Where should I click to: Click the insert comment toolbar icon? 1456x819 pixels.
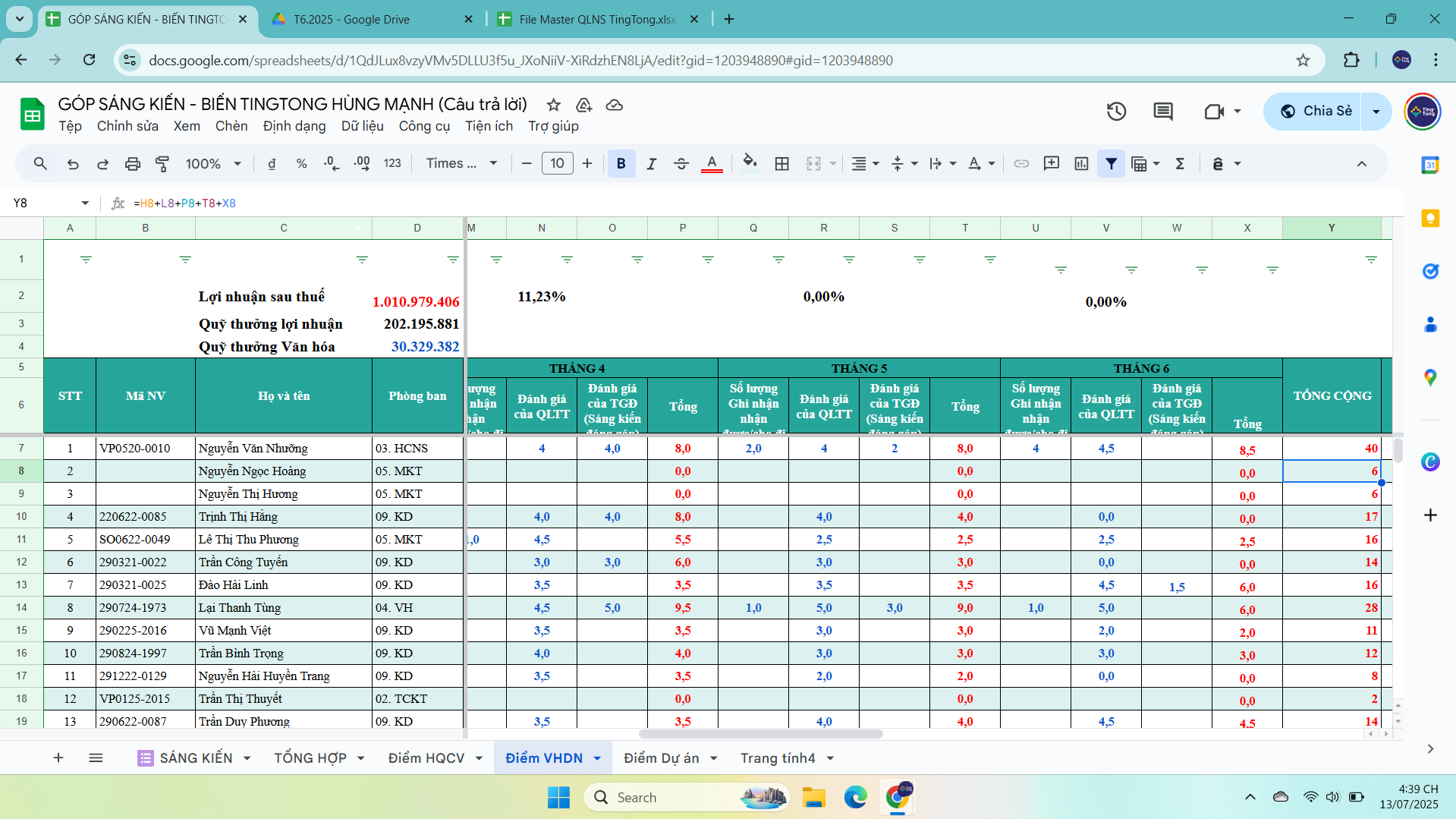point(1051,163)
